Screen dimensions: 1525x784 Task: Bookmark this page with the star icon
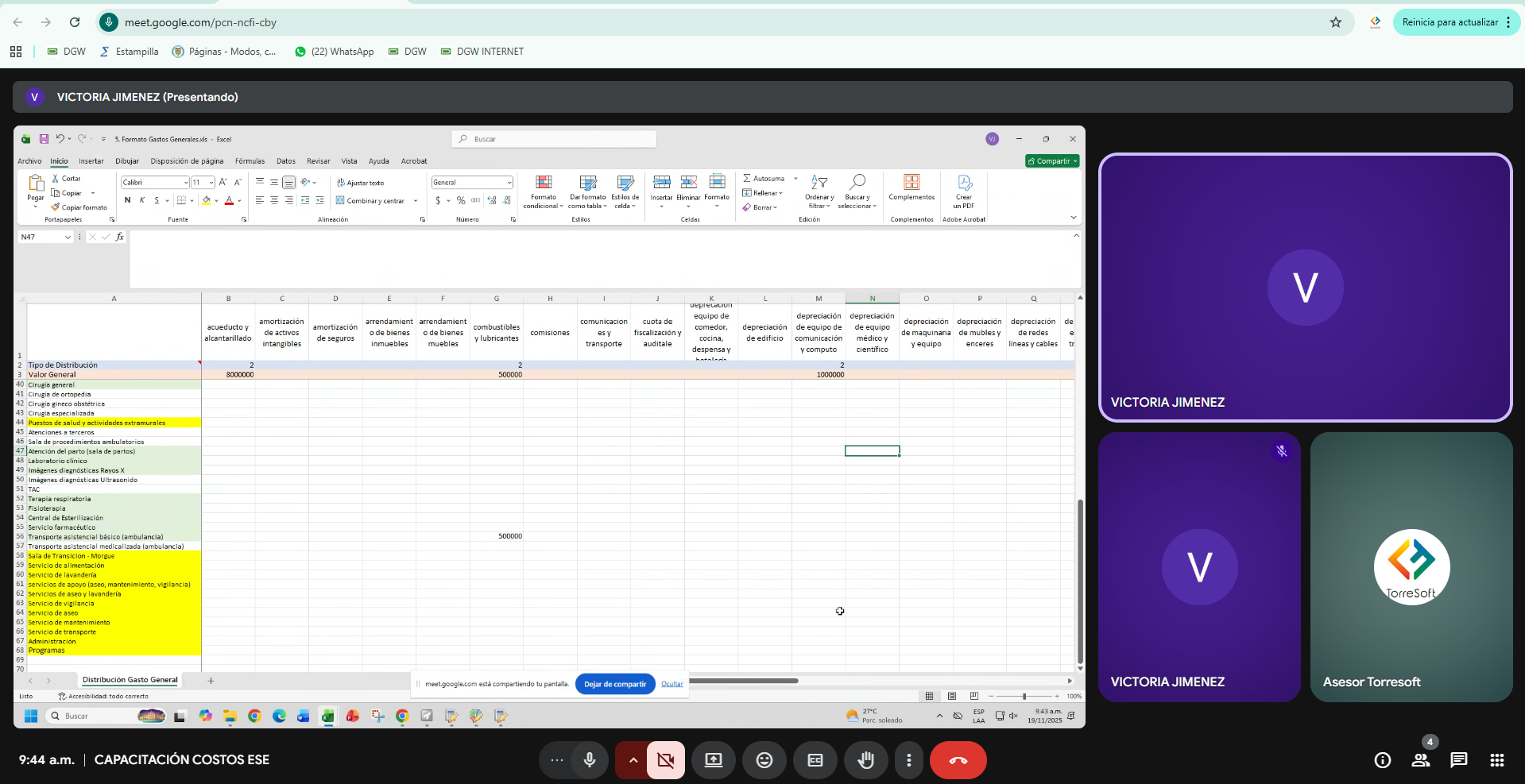(1335, 22)
